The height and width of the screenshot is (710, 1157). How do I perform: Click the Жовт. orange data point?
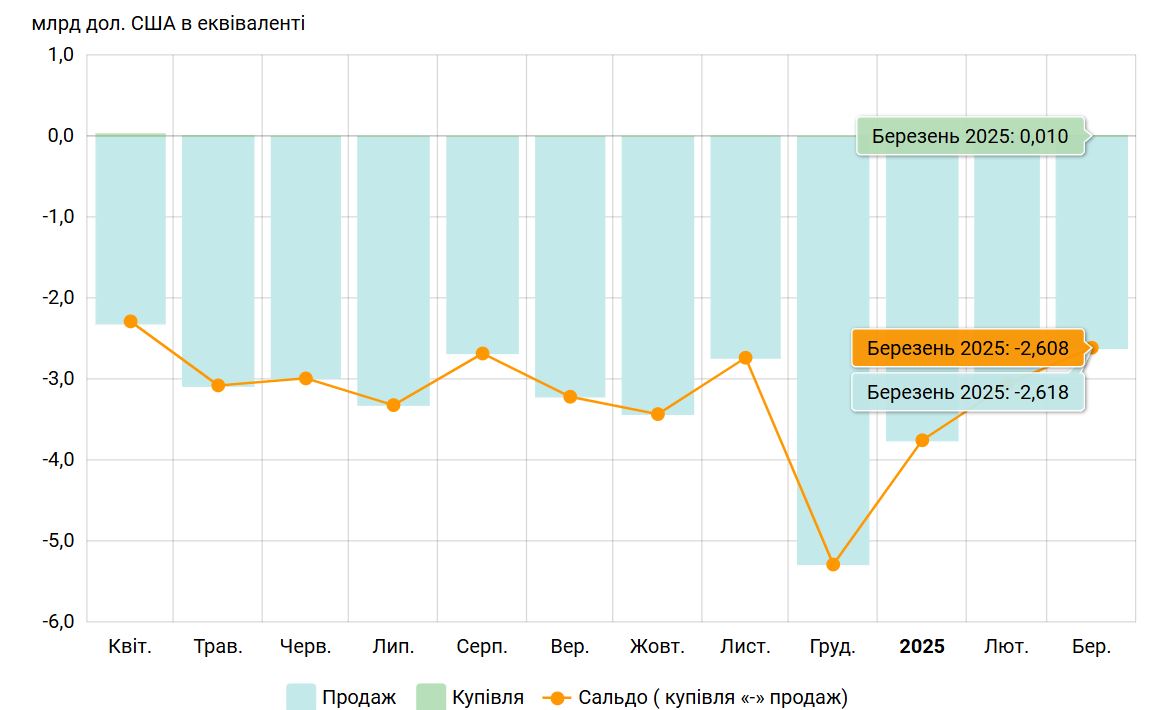coord(657,414)
